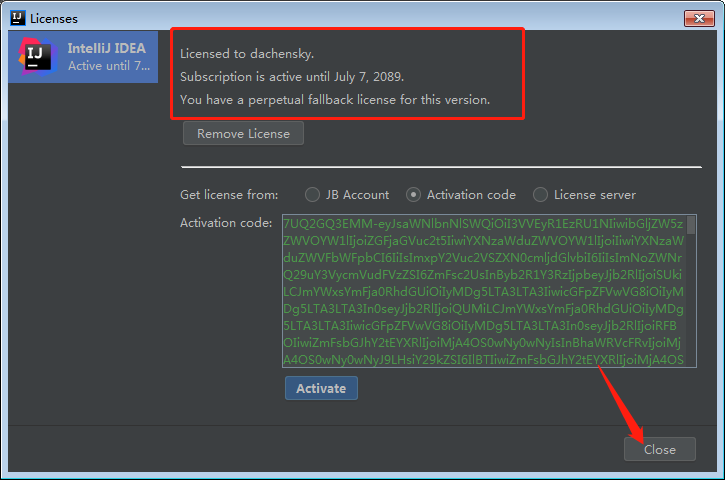The width and height of the screenshot is (725, 480).
Task: Select IntelliJ IDEA entry in product list
Action: point(83,57)
